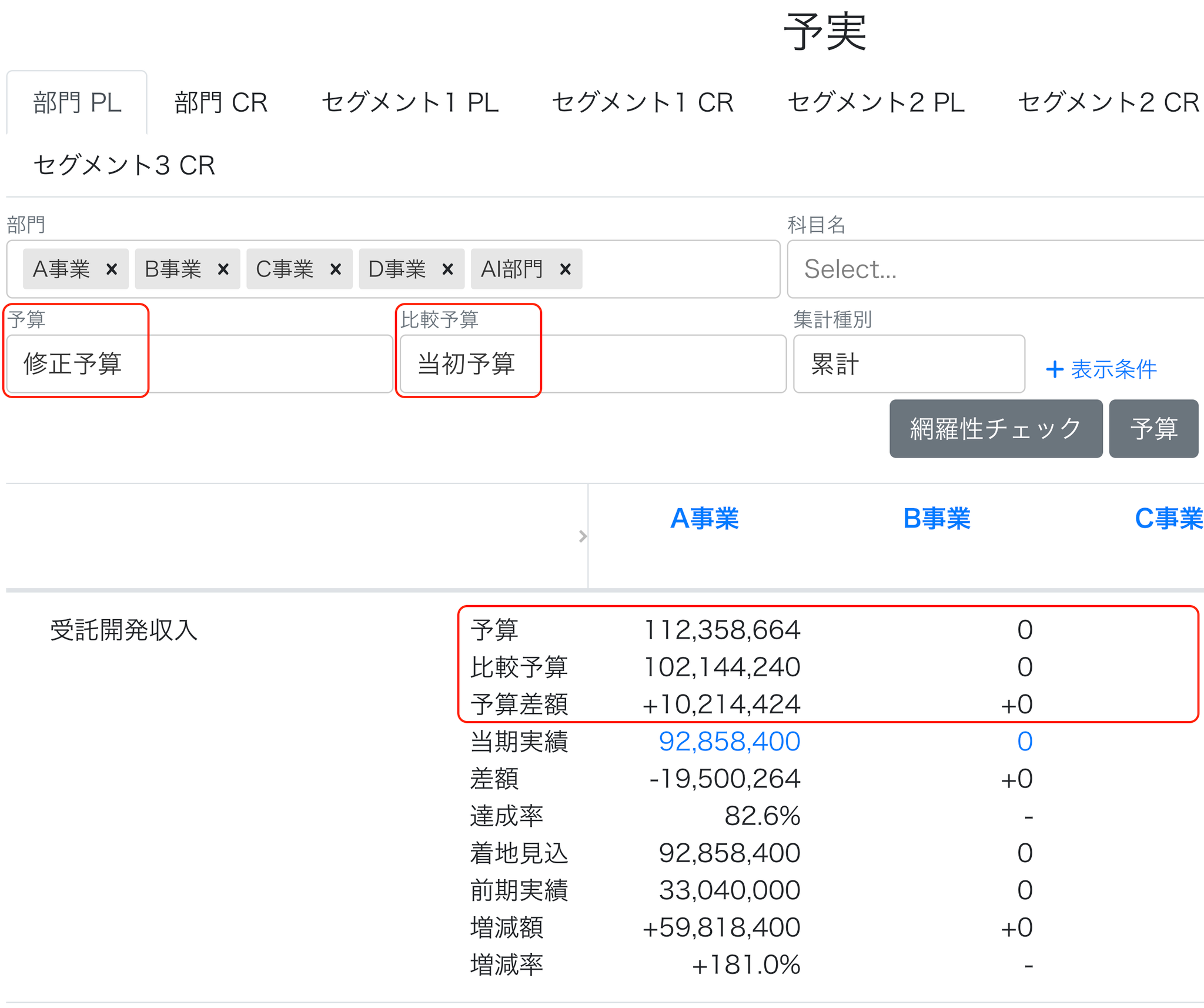This screenshot has width=1204, height=1008.
Task: Open the 比較予算 dropdown showing 当初予算
Action: [593, 364]
